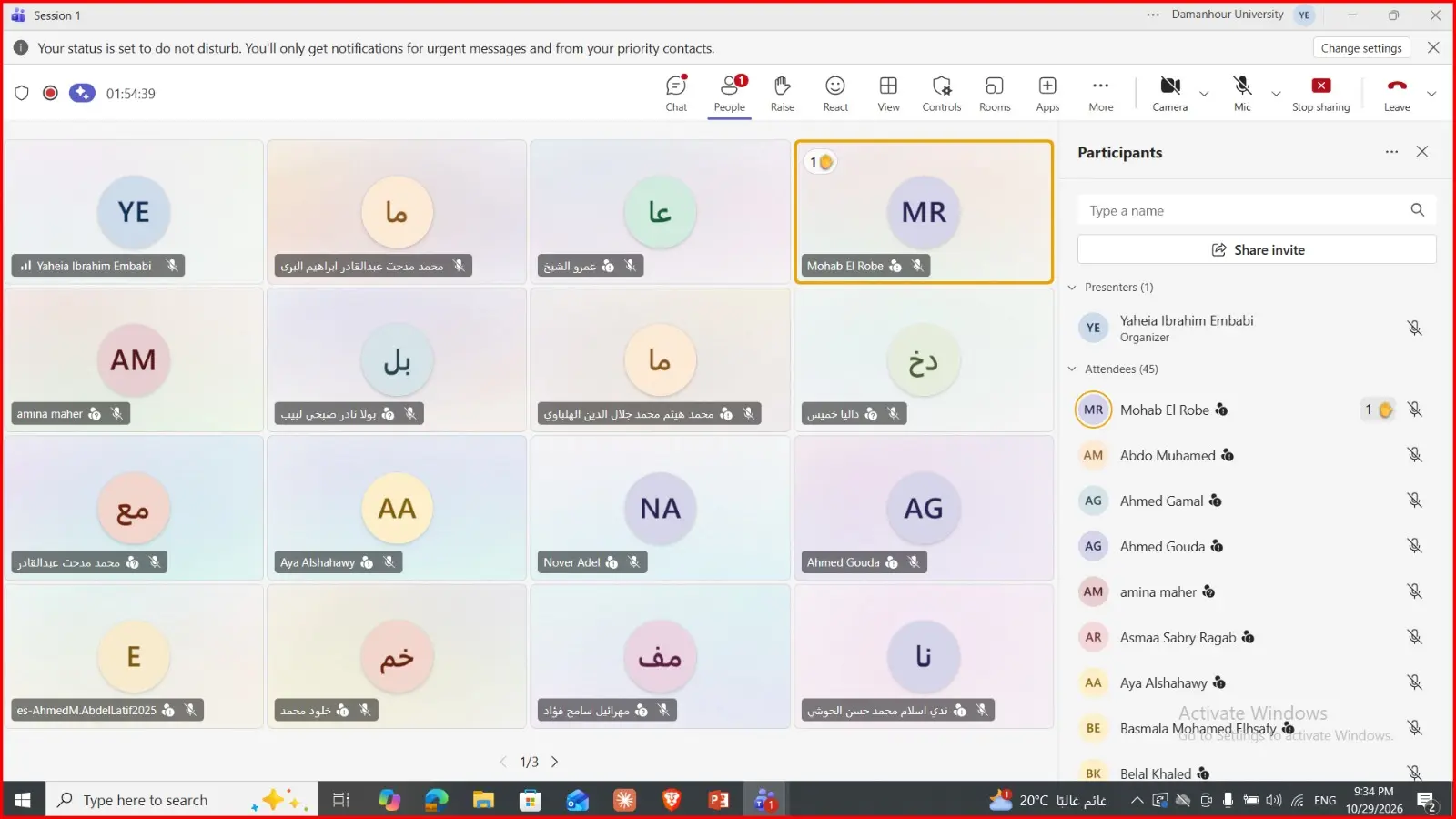The image size is (1456, 819).
Task: Raise your hand in the meeting
Action: coord(782,94)
